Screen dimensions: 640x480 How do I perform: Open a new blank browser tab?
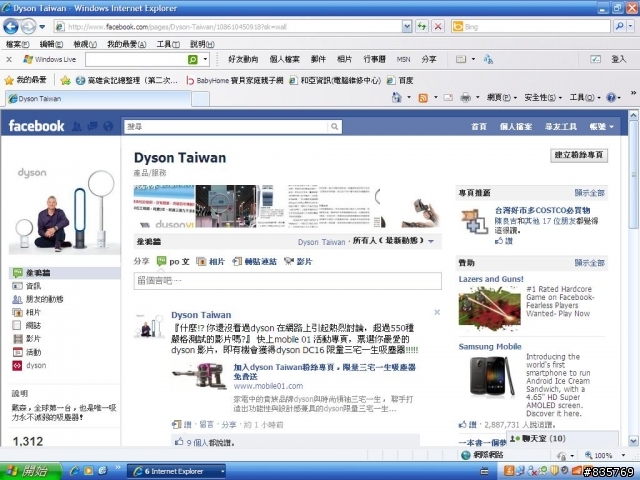(x=200, y=99)
